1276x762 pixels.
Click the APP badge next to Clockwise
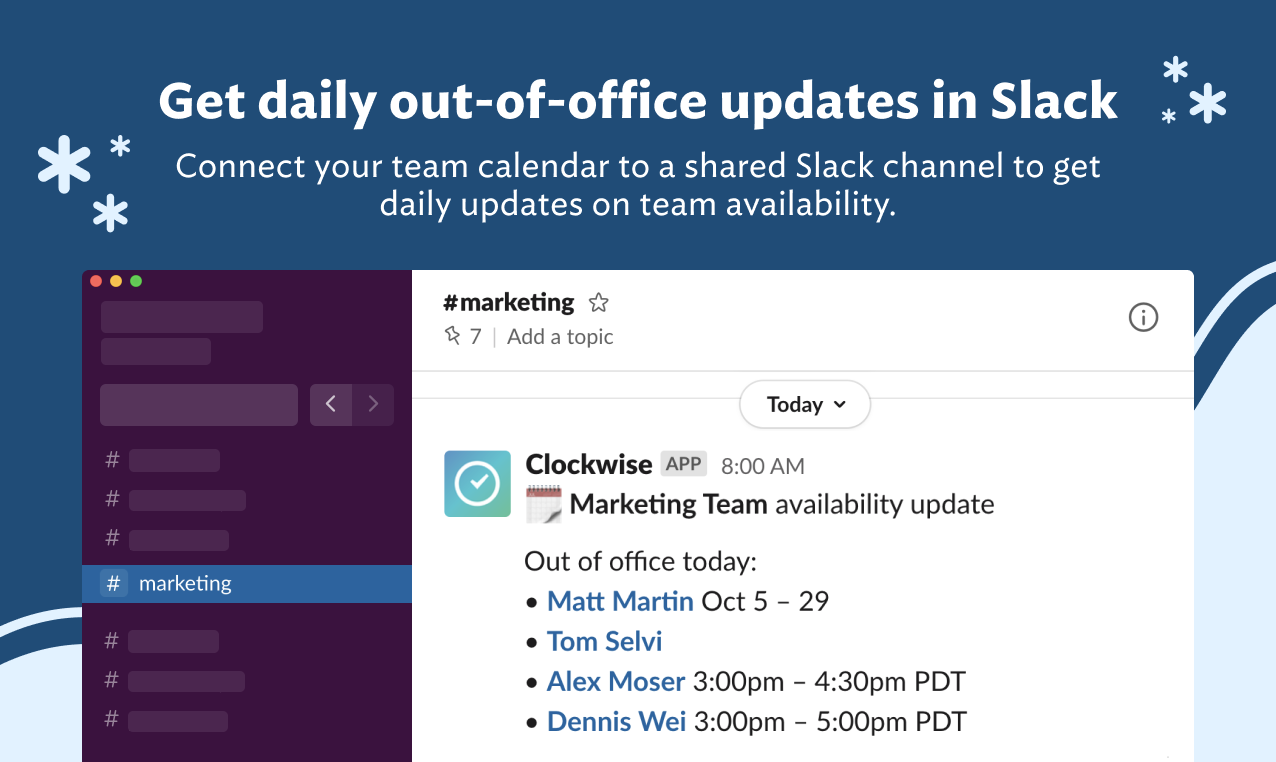click(686, 463)
